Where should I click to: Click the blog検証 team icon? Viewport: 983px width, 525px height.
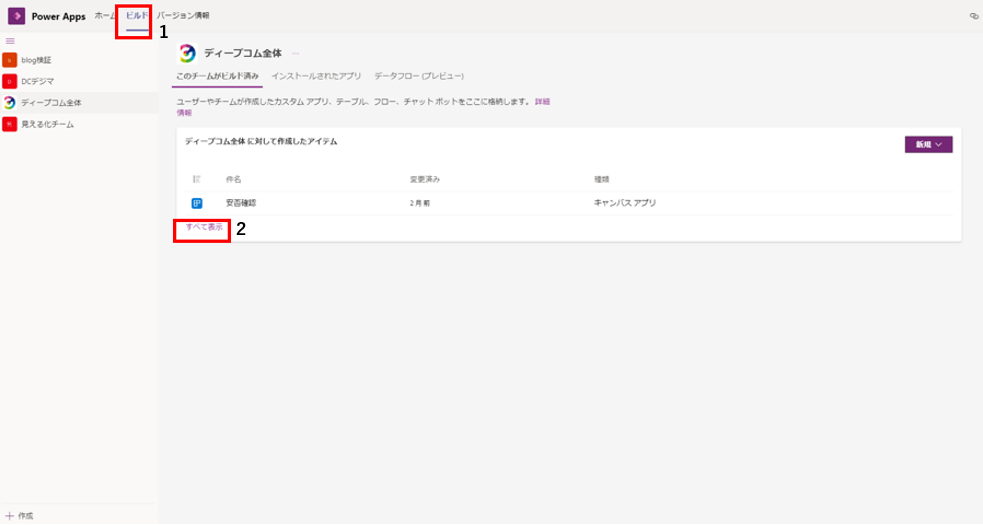(10, 60)
